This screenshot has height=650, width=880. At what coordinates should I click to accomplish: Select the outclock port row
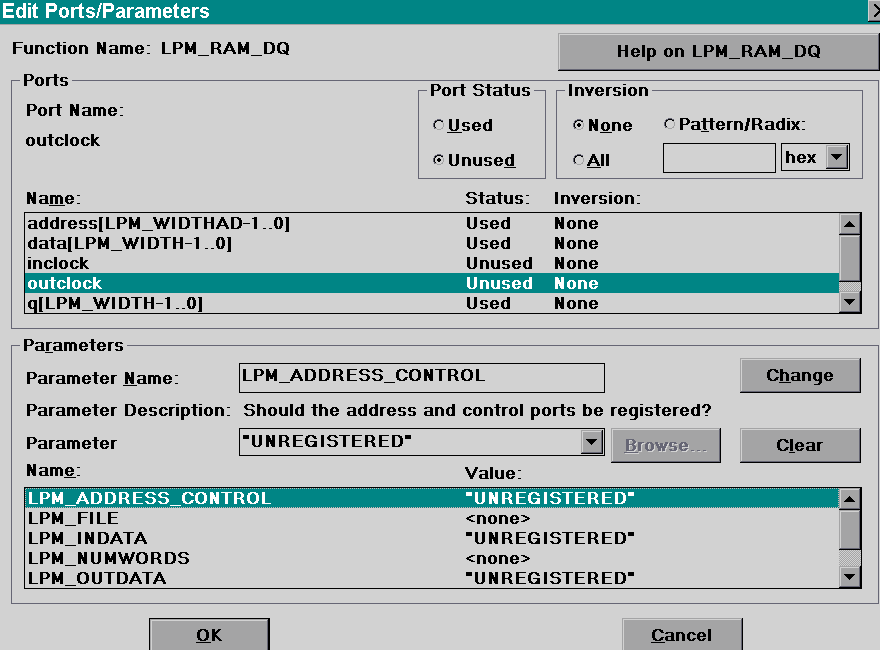tap(432, 283)
